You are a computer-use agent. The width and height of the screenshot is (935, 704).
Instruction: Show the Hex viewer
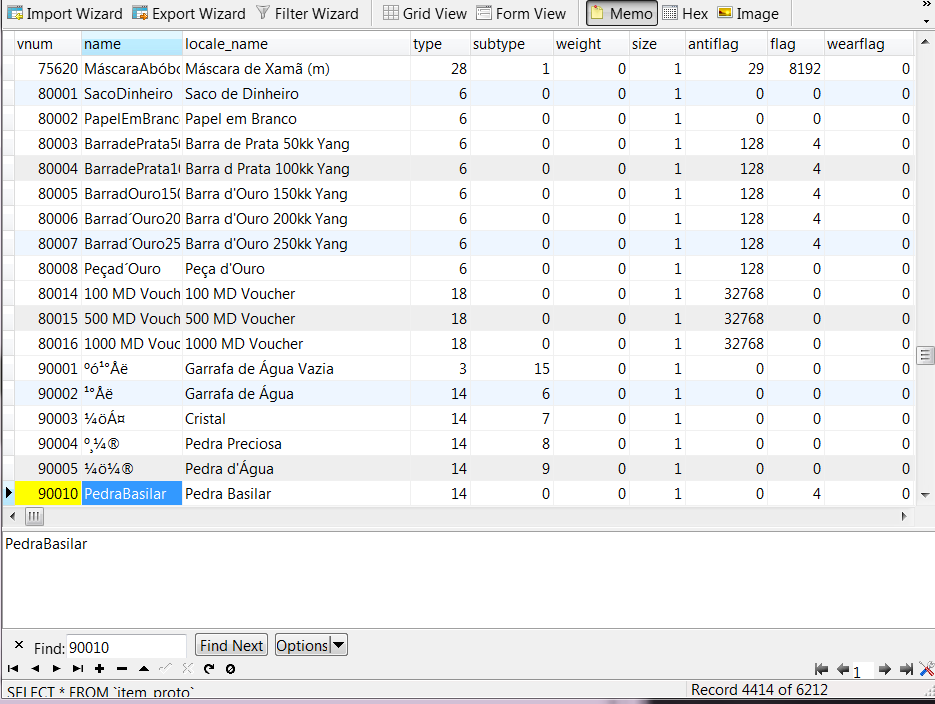685,13
